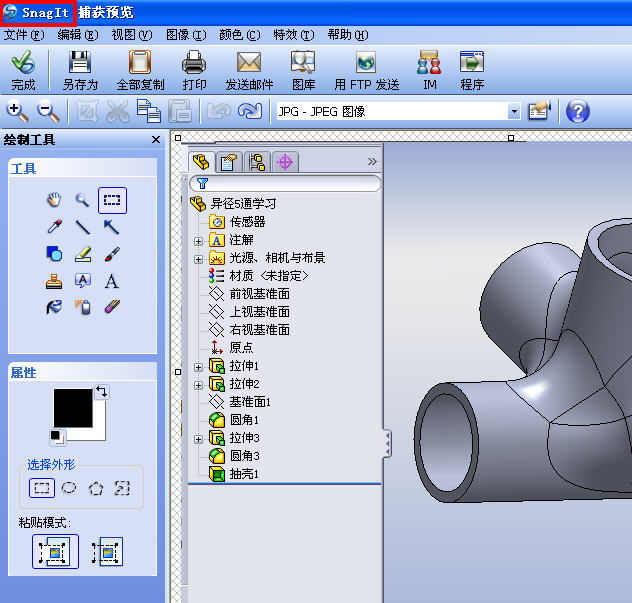Screen dimensions: 632x603
Task: Reset to default black-white colors
Action: click(x=56, y=437)
